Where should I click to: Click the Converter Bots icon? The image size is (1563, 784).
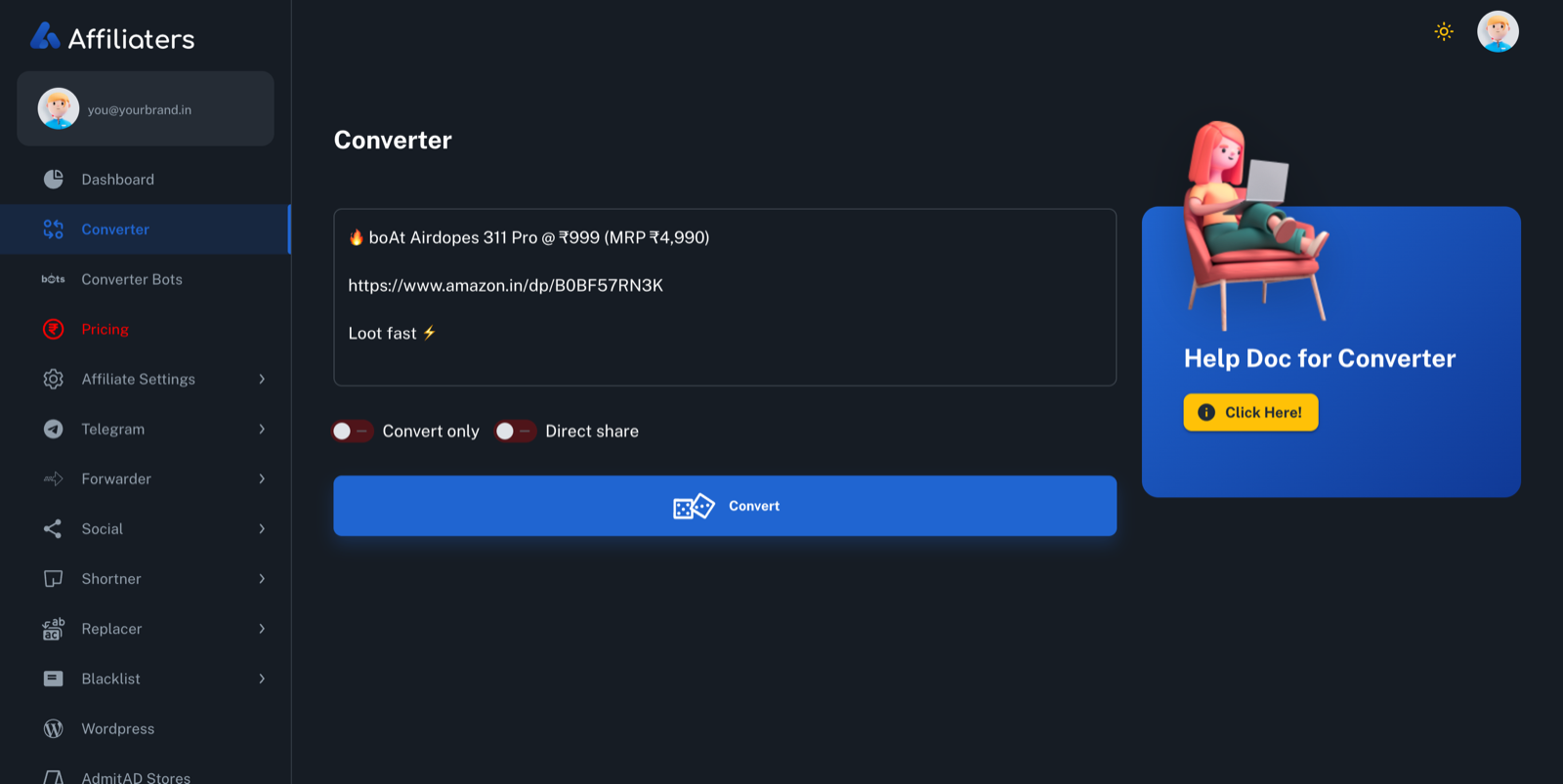(54, 279)
